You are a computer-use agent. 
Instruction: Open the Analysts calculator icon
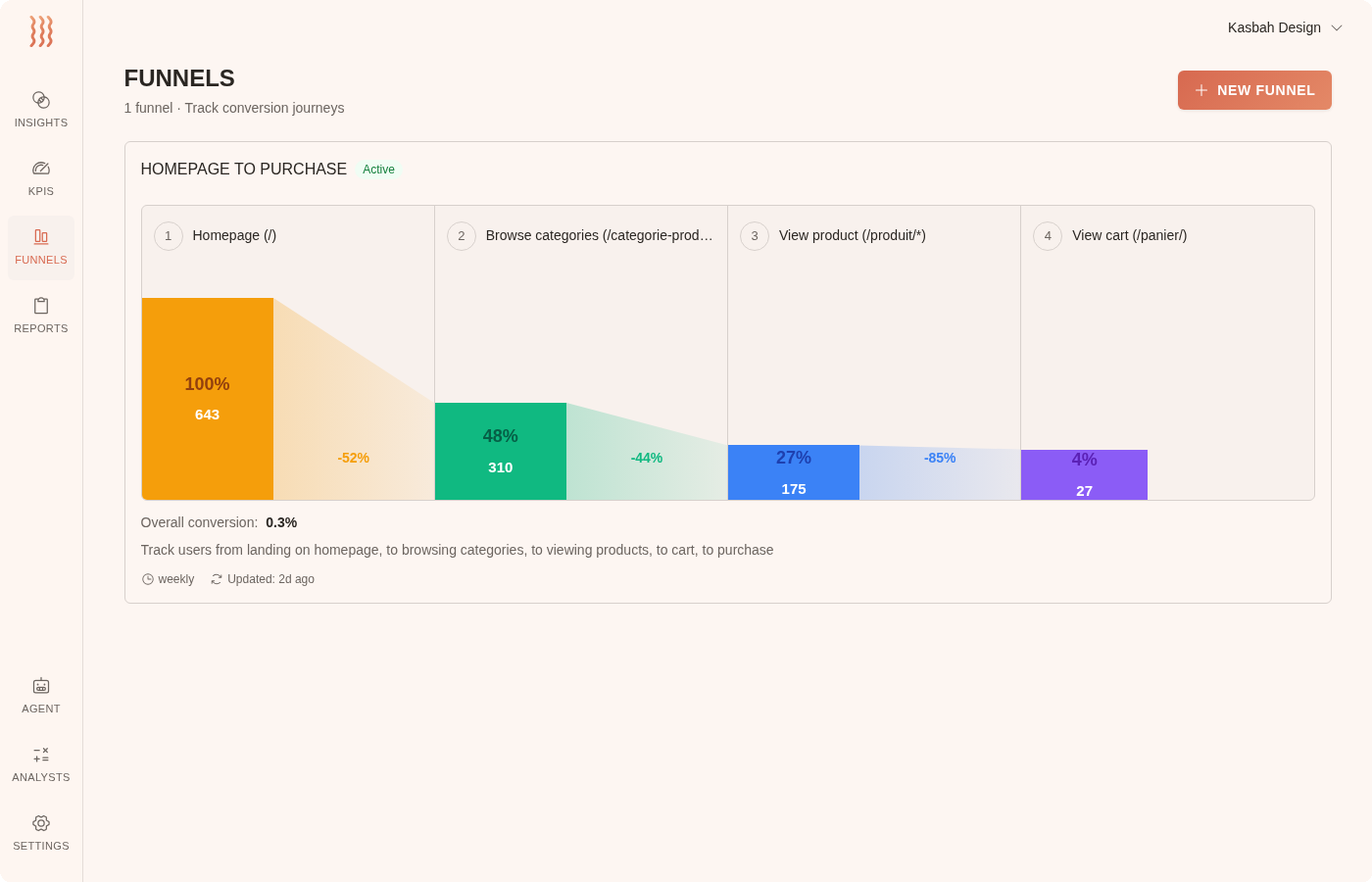(x=41, y=755)
